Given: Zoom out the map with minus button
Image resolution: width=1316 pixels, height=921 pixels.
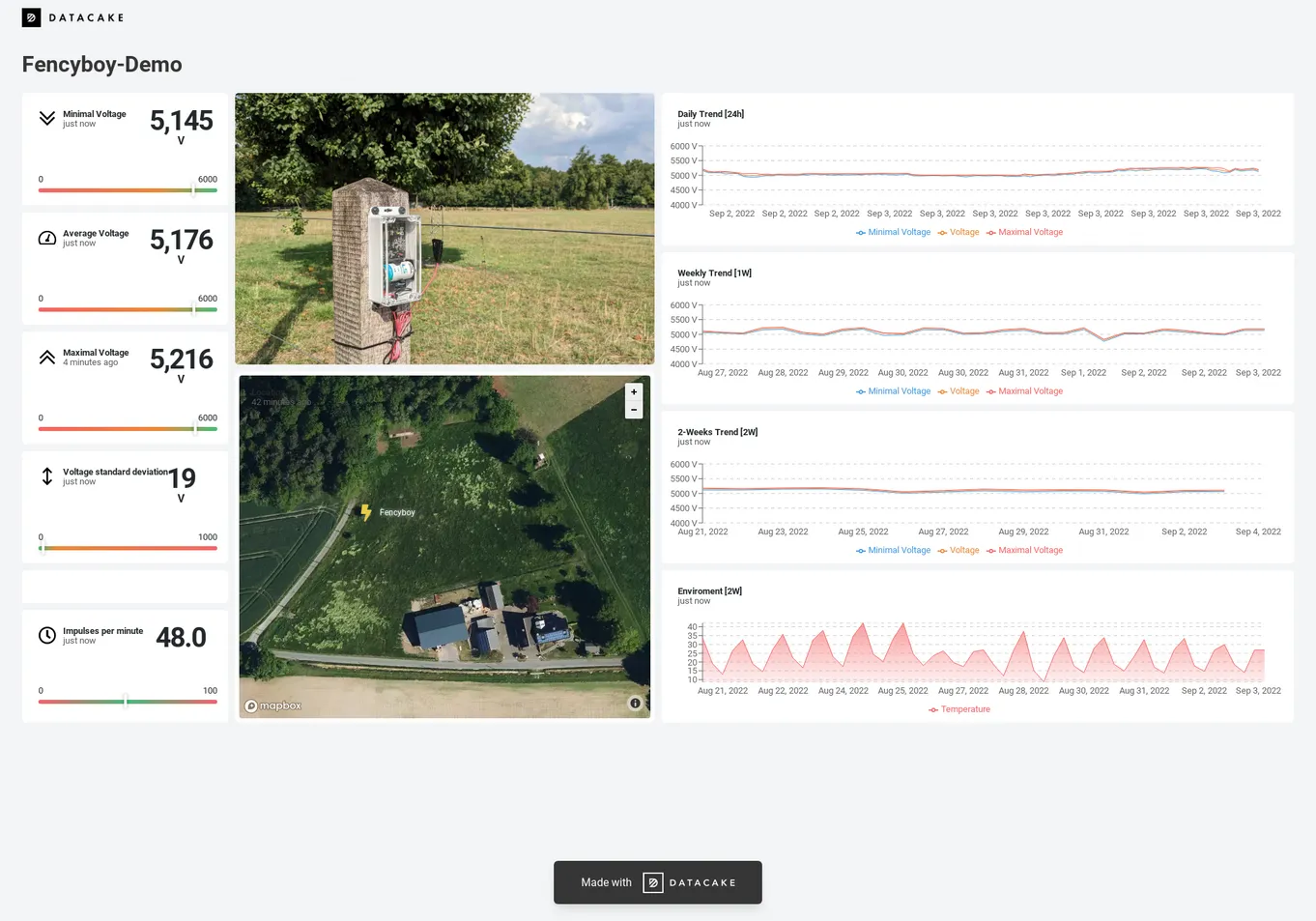Looking at the screenshot, I should [x=634, y=410].
